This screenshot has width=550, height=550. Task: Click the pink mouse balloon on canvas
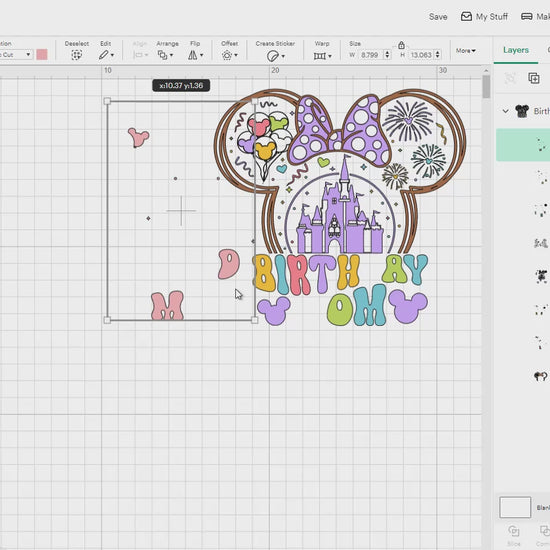pyautogui.click(x=139, y=137)
